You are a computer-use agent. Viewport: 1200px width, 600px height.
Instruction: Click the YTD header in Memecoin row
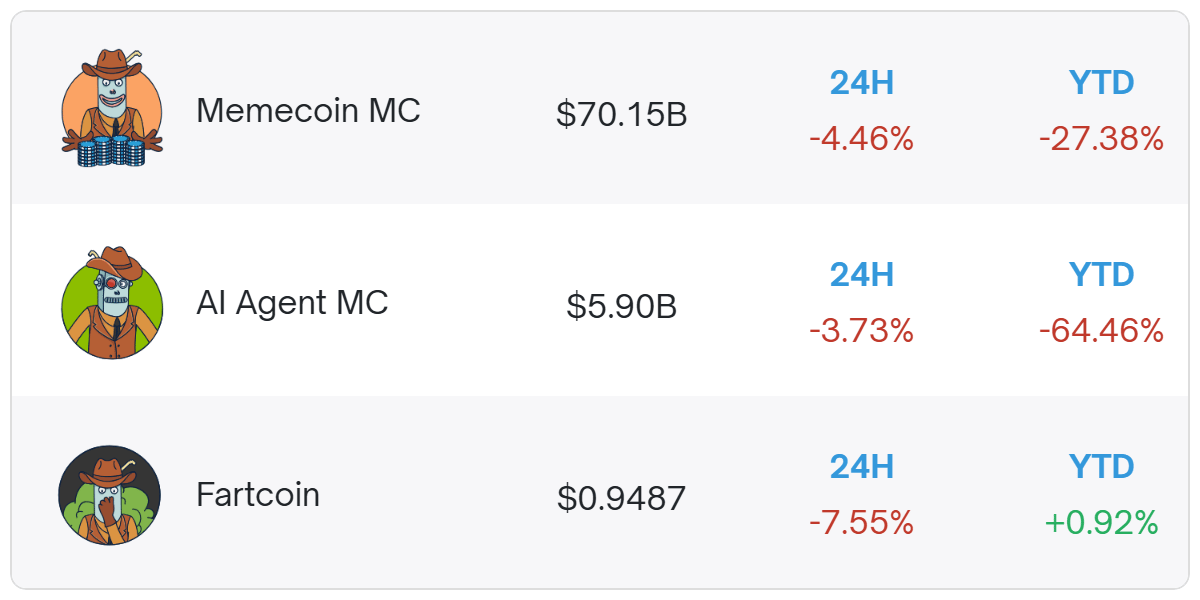click(1101, 83)
